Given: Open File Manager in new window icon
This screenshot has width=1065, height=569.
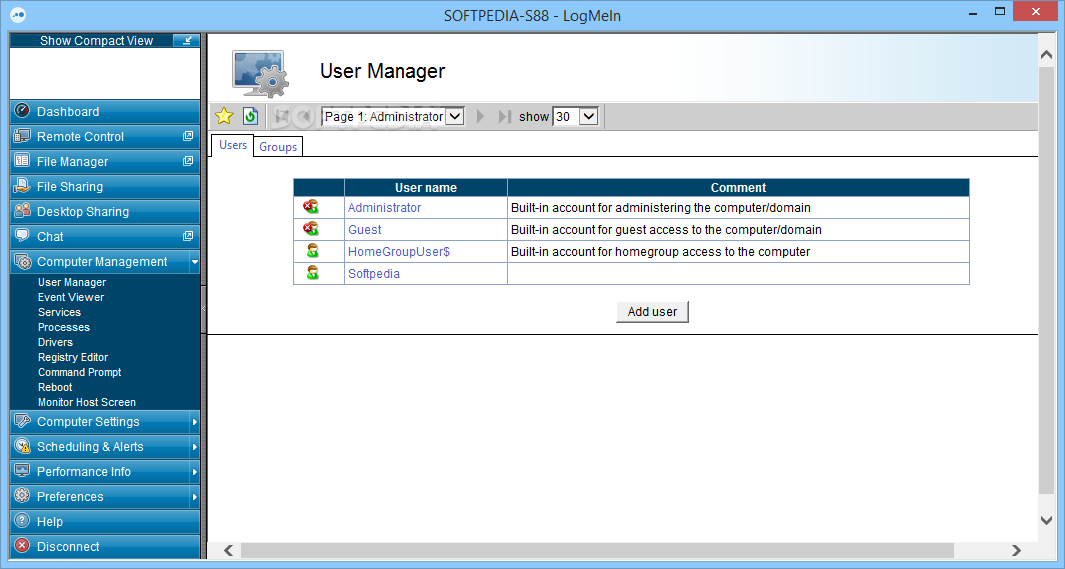Looking at the screenshot, I should tap(188, 161).
